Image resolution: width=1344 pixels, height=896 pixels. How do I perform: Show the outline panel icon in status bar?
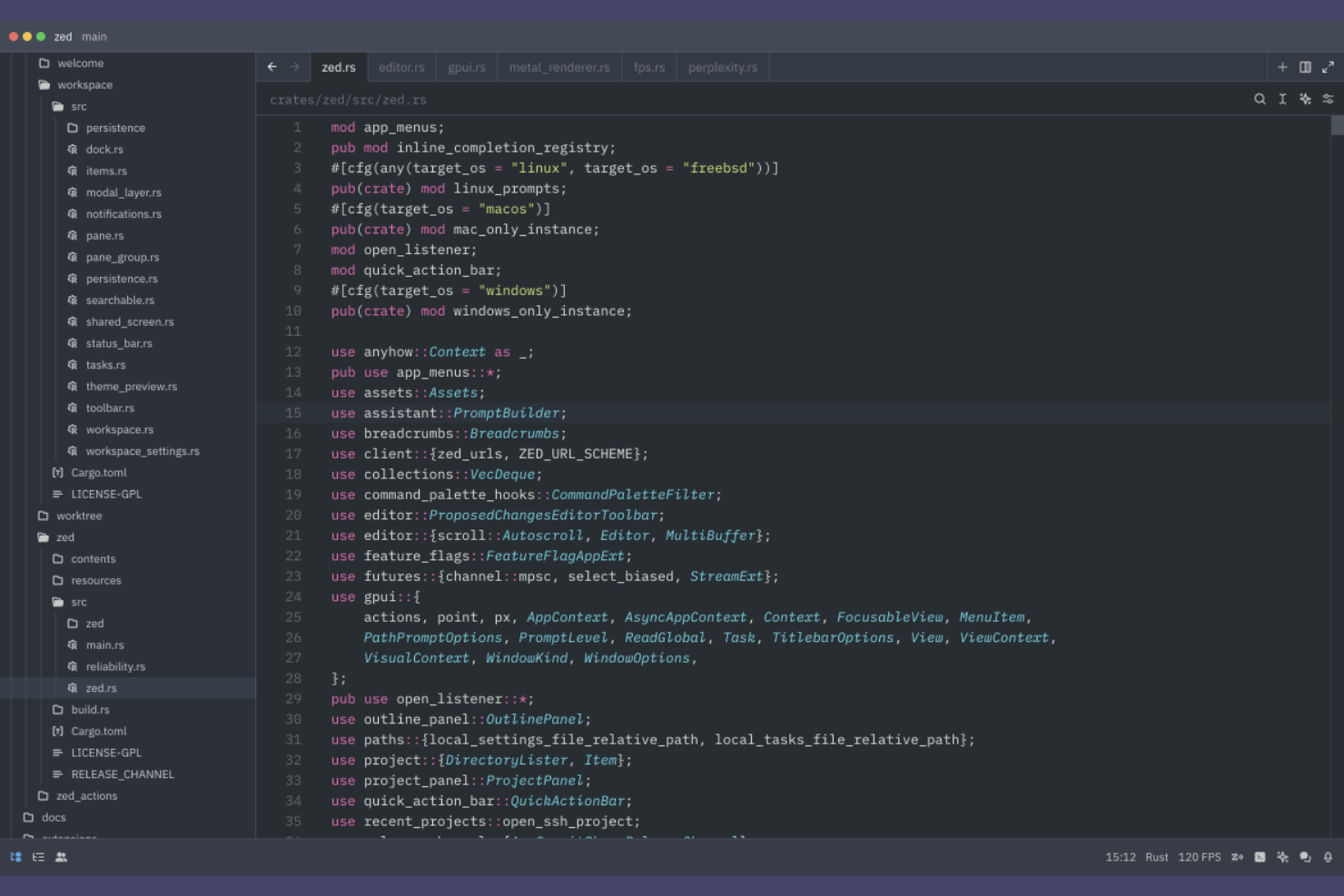36,856
